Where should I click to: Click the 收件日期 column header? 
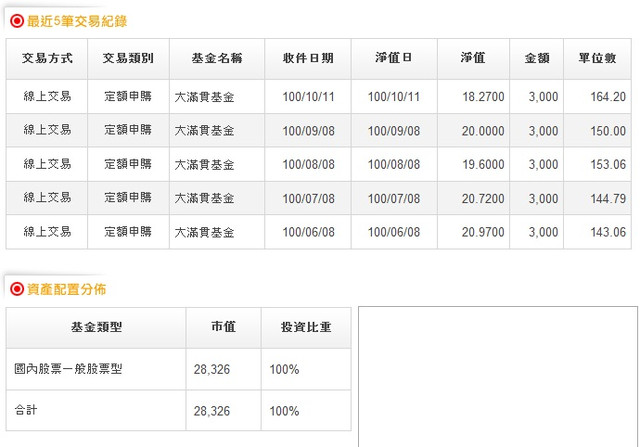tap(308, 58)
